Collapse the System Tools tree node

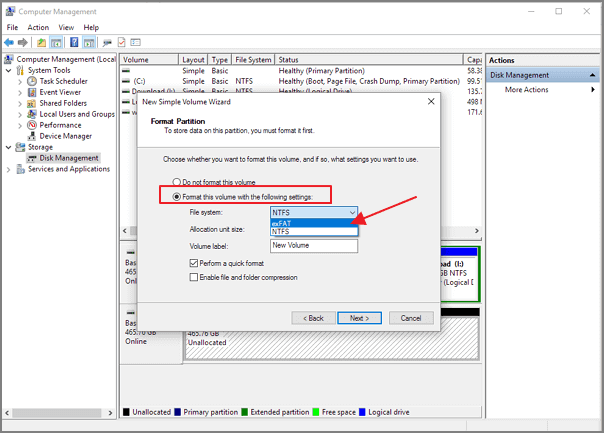coord(10,70)
